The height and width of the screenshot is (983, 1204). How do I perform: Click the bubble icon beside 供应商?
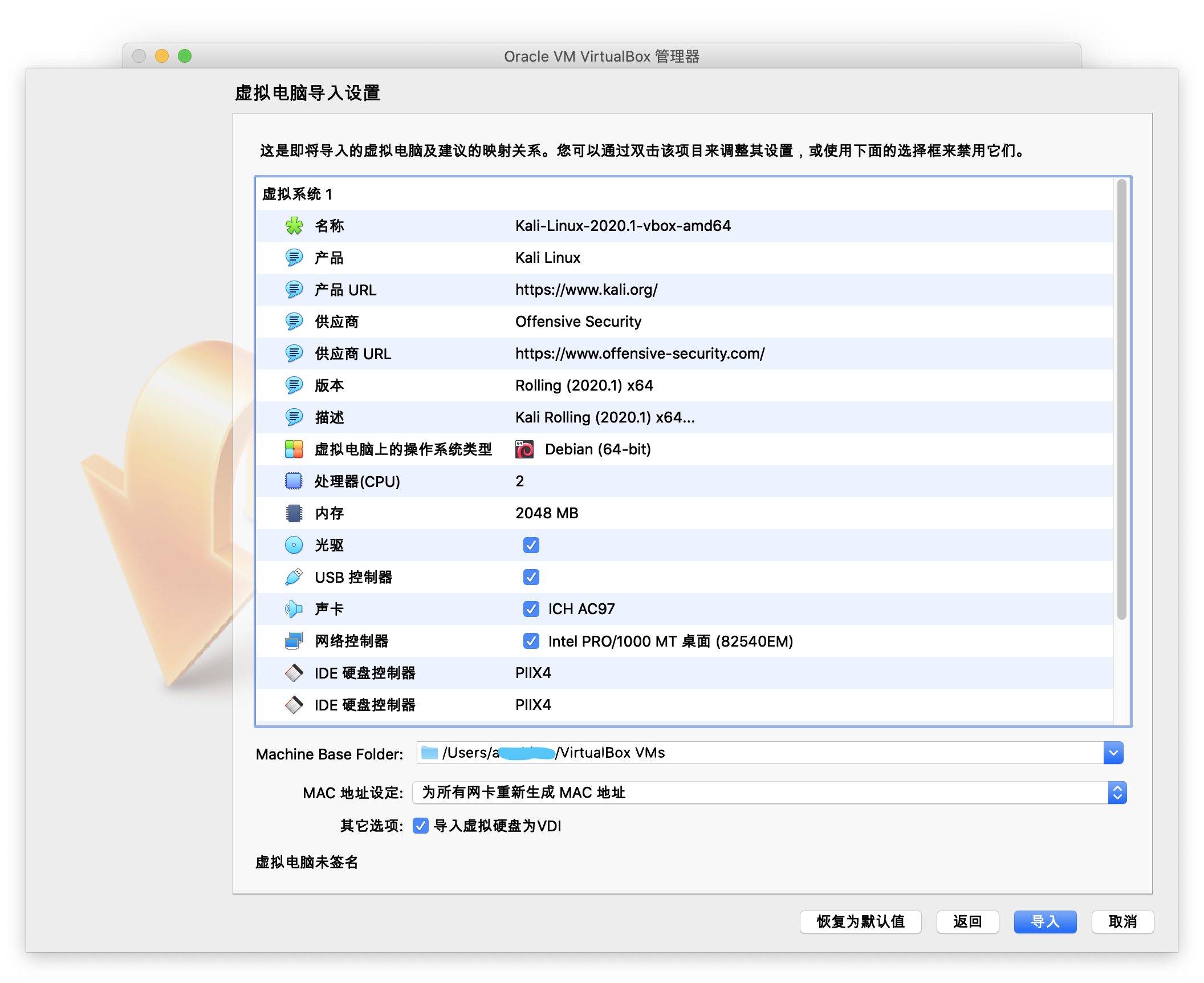point(294,322)
